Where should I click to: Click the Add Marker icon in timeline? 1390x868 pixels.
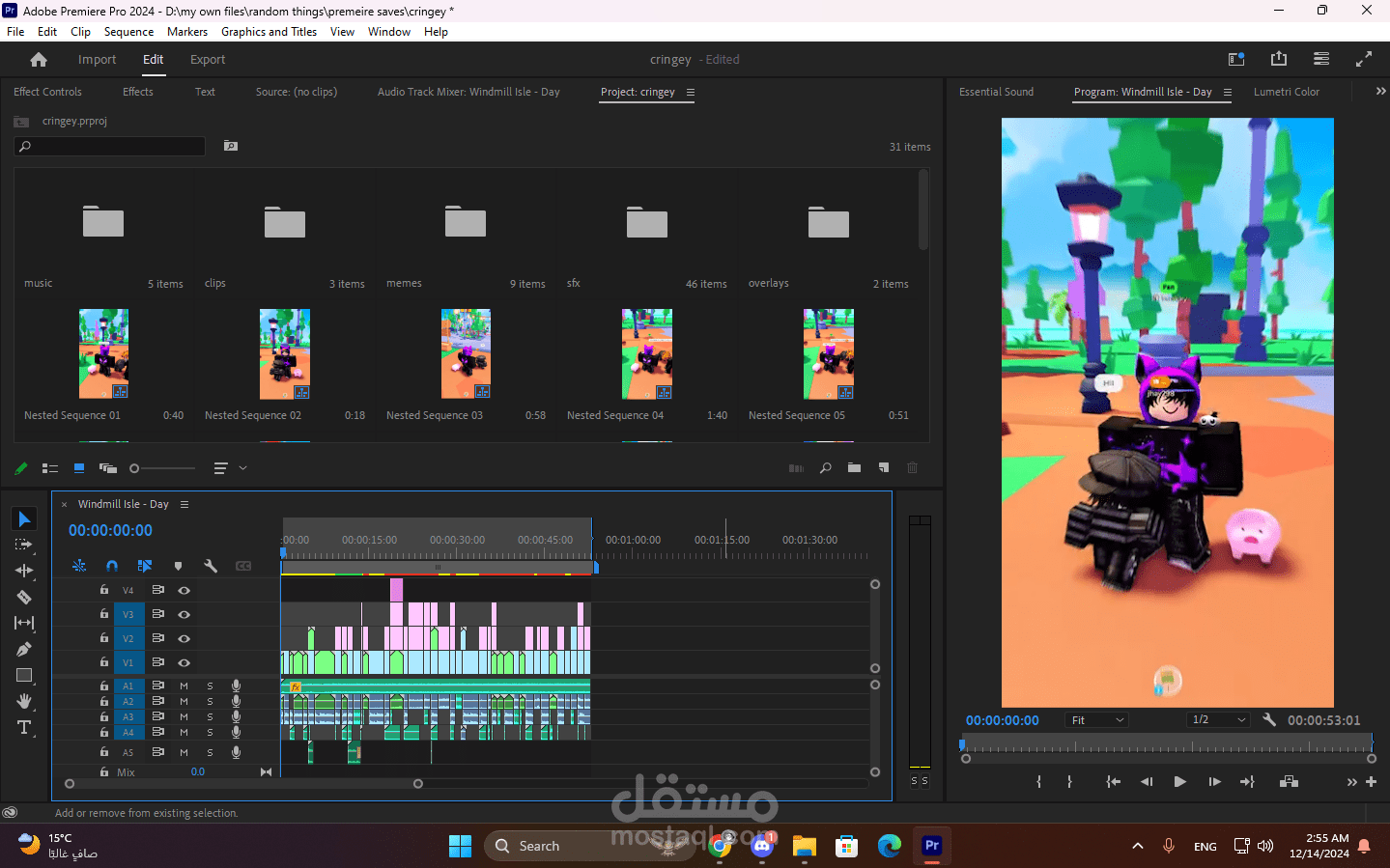[178, 566]
